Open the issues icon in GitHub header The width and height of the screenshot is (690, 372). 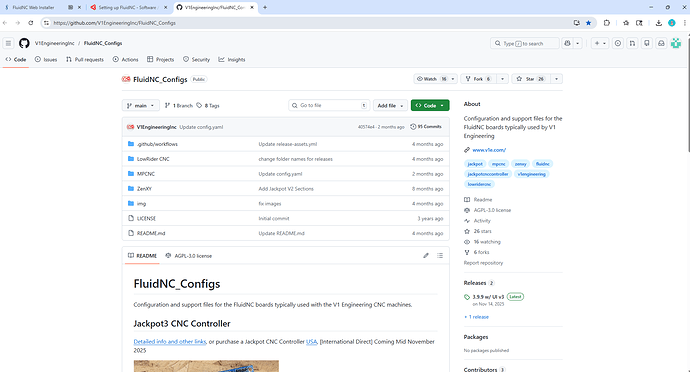pyautogui.click(x=618, y=43)
